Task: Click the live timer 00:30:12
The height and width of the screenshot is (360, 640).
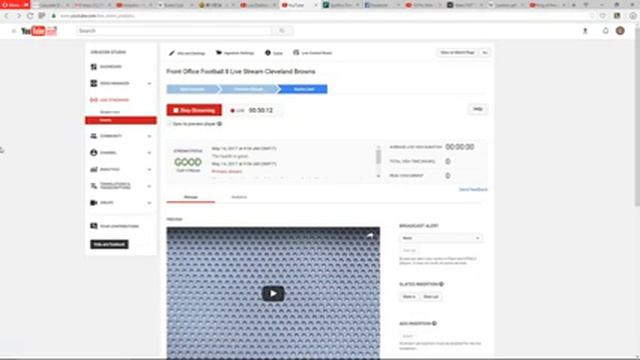Action: [261, 110]
